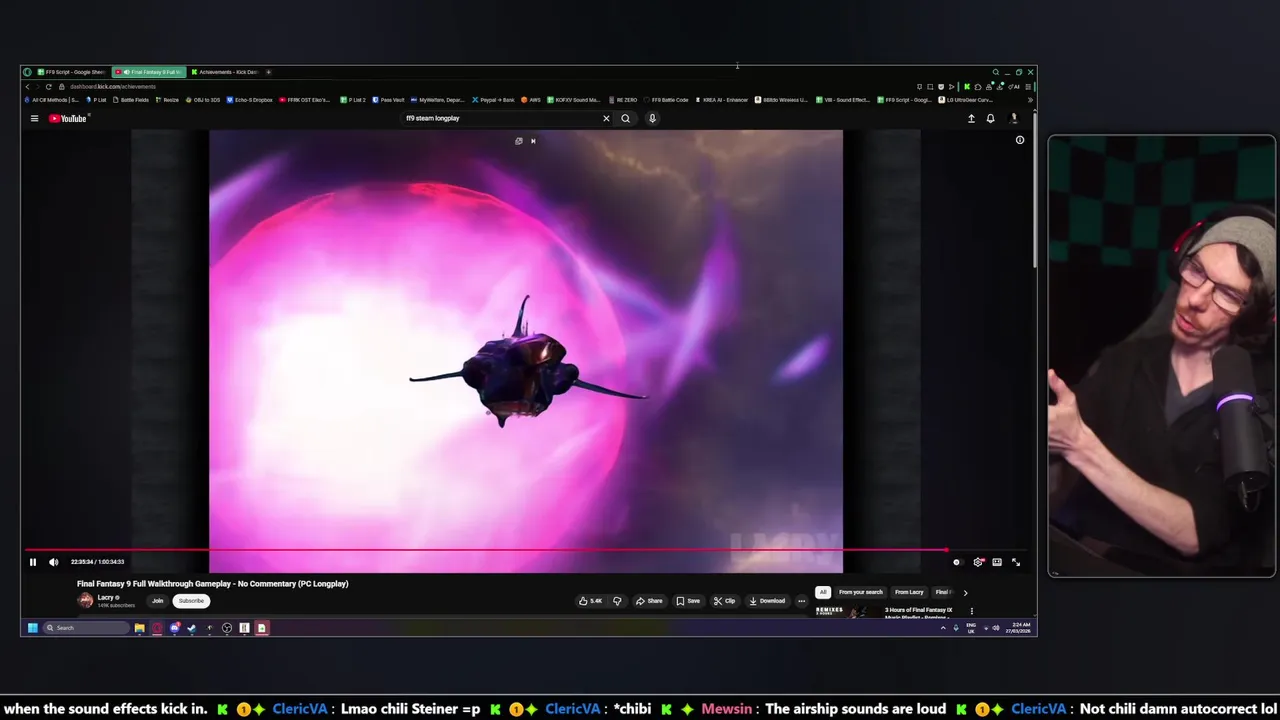
Task: Pause the YouTube video
Action: (x=33, y=562)
